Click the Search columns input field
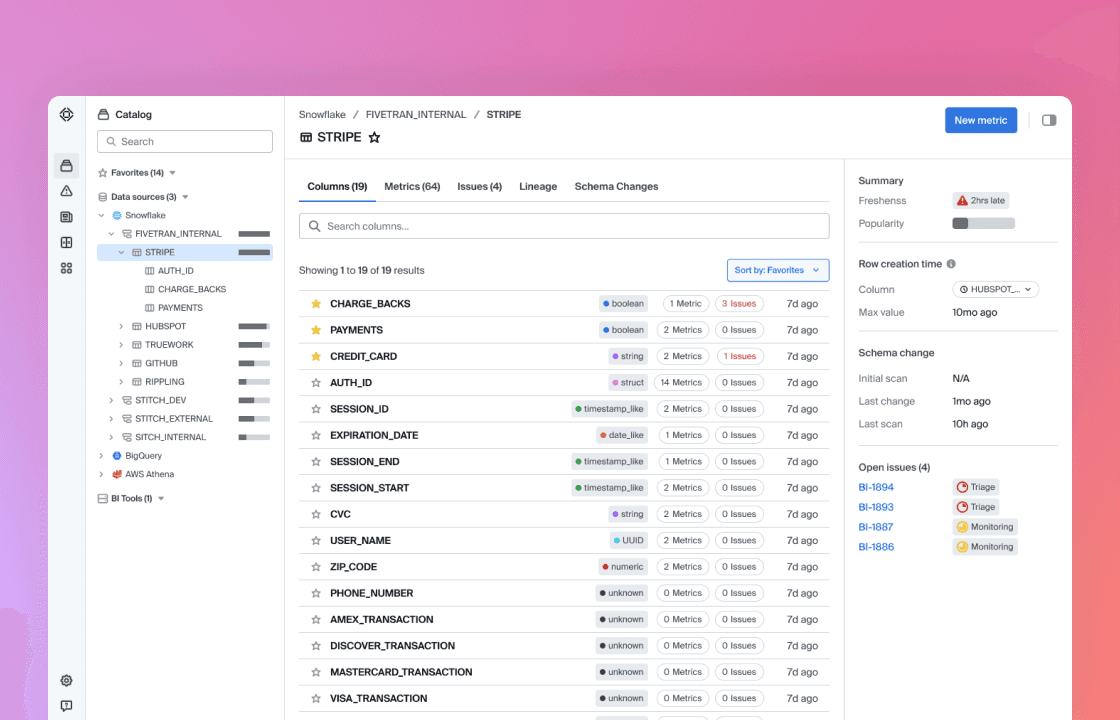The image size is (1120, 720). pos(564,226)
